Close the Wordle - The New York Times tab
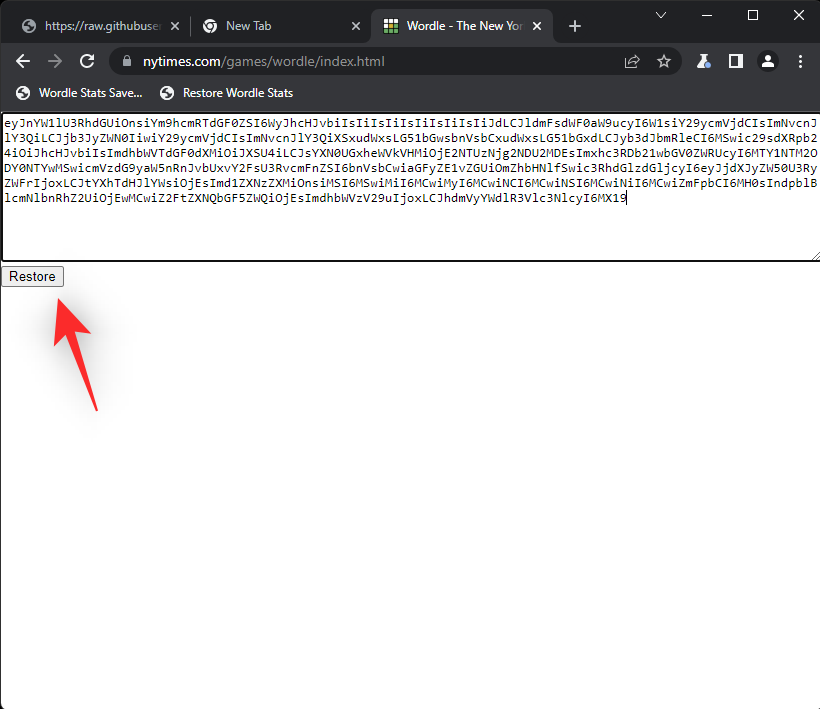Viewport: 820px width, 709px height. pyautogui.click(x=541, y=26)
